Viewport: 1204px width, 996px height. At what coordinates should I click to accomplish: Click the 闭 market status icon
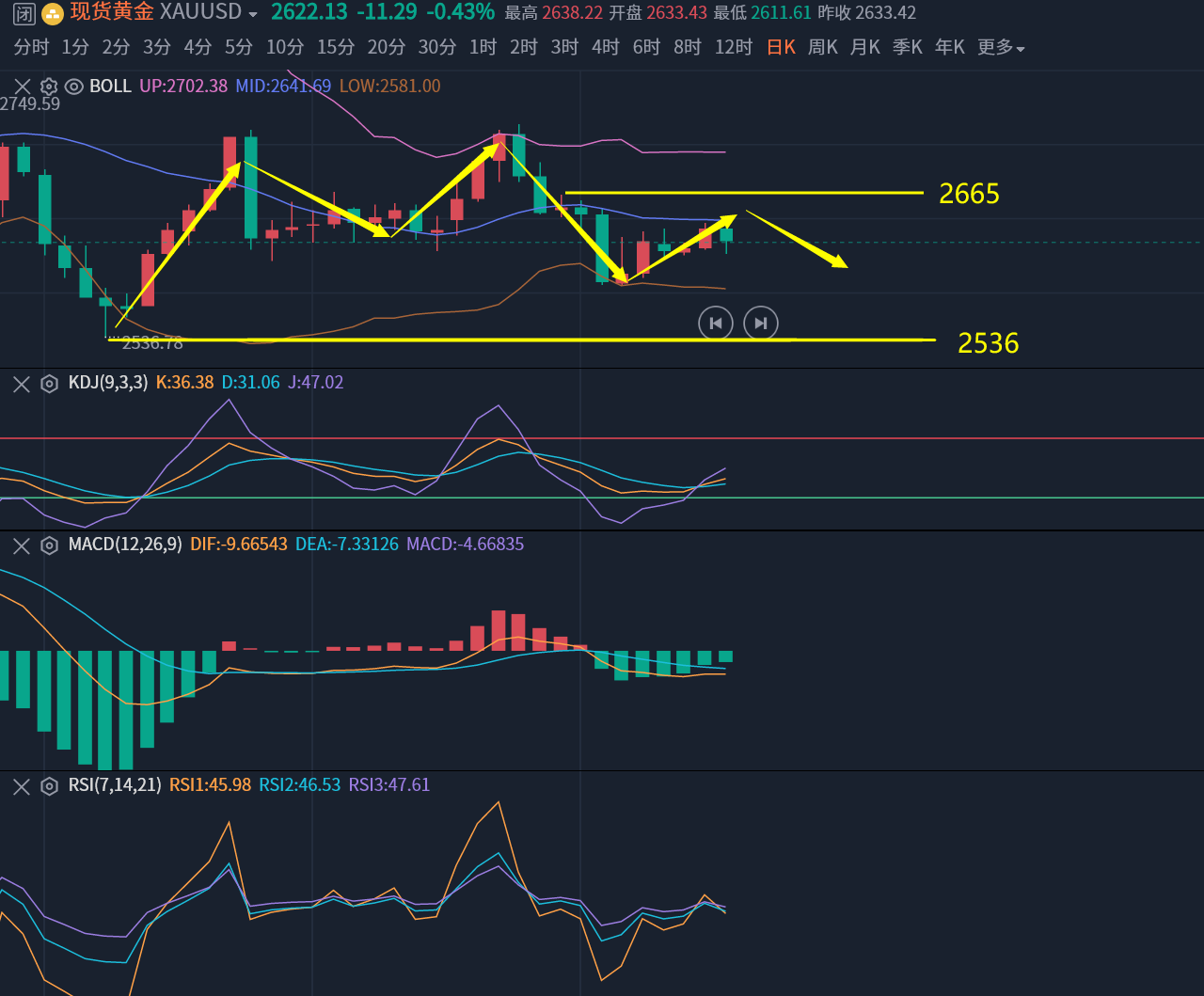(24, 13)
